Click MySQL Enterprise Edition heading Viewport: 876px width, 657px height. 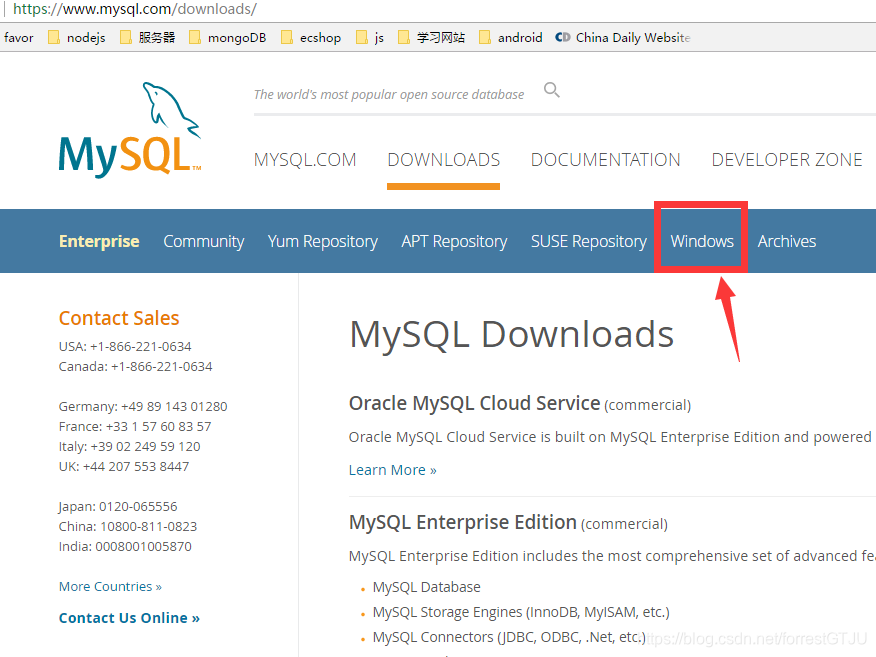[463, 522]
